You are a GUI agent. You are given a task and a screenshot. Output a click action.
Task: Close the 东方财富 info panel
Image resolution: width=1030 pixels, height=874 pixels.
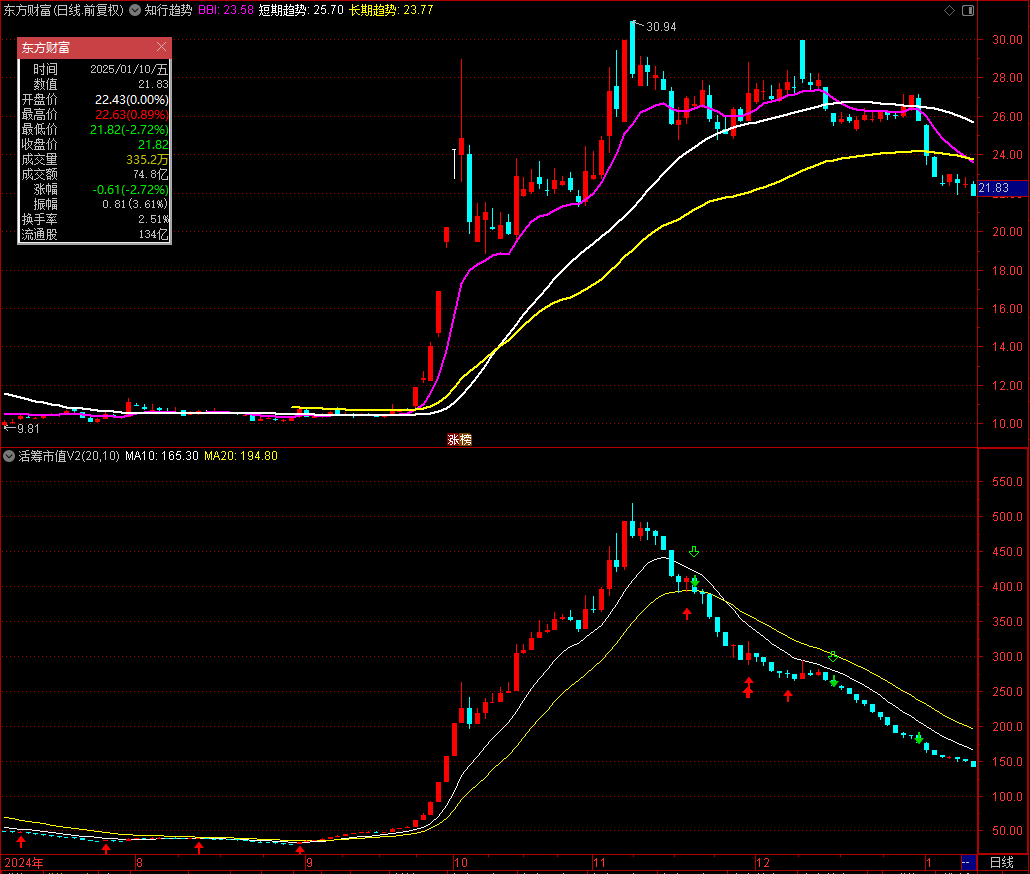pos(162,47)
